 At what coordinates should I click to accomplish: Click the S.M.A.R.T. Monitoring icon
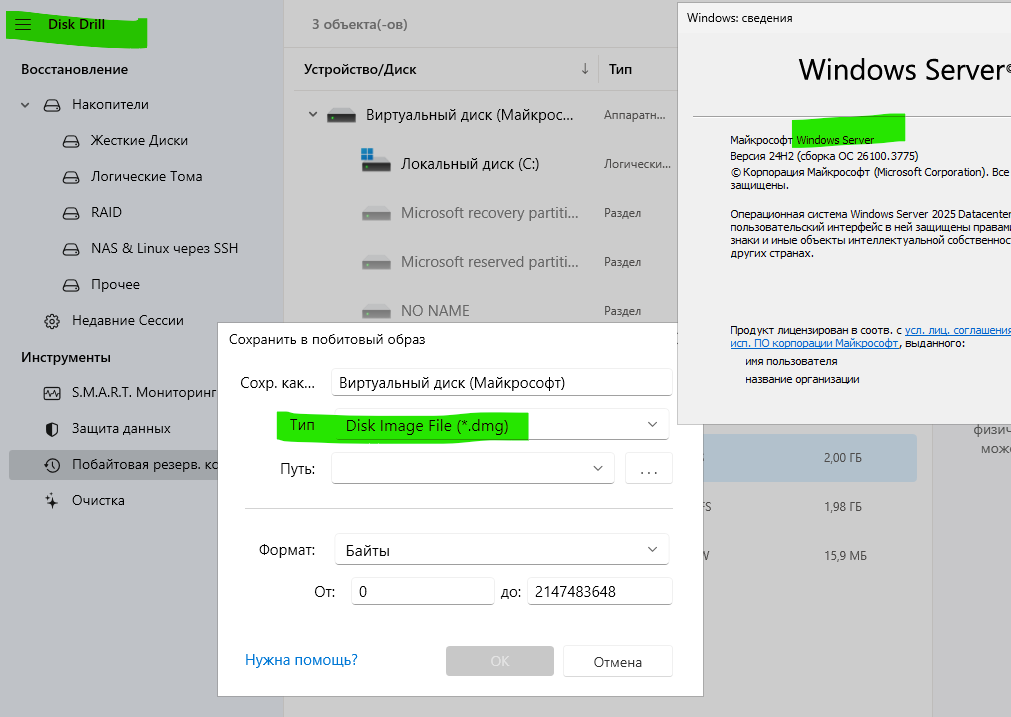(52, 393)
